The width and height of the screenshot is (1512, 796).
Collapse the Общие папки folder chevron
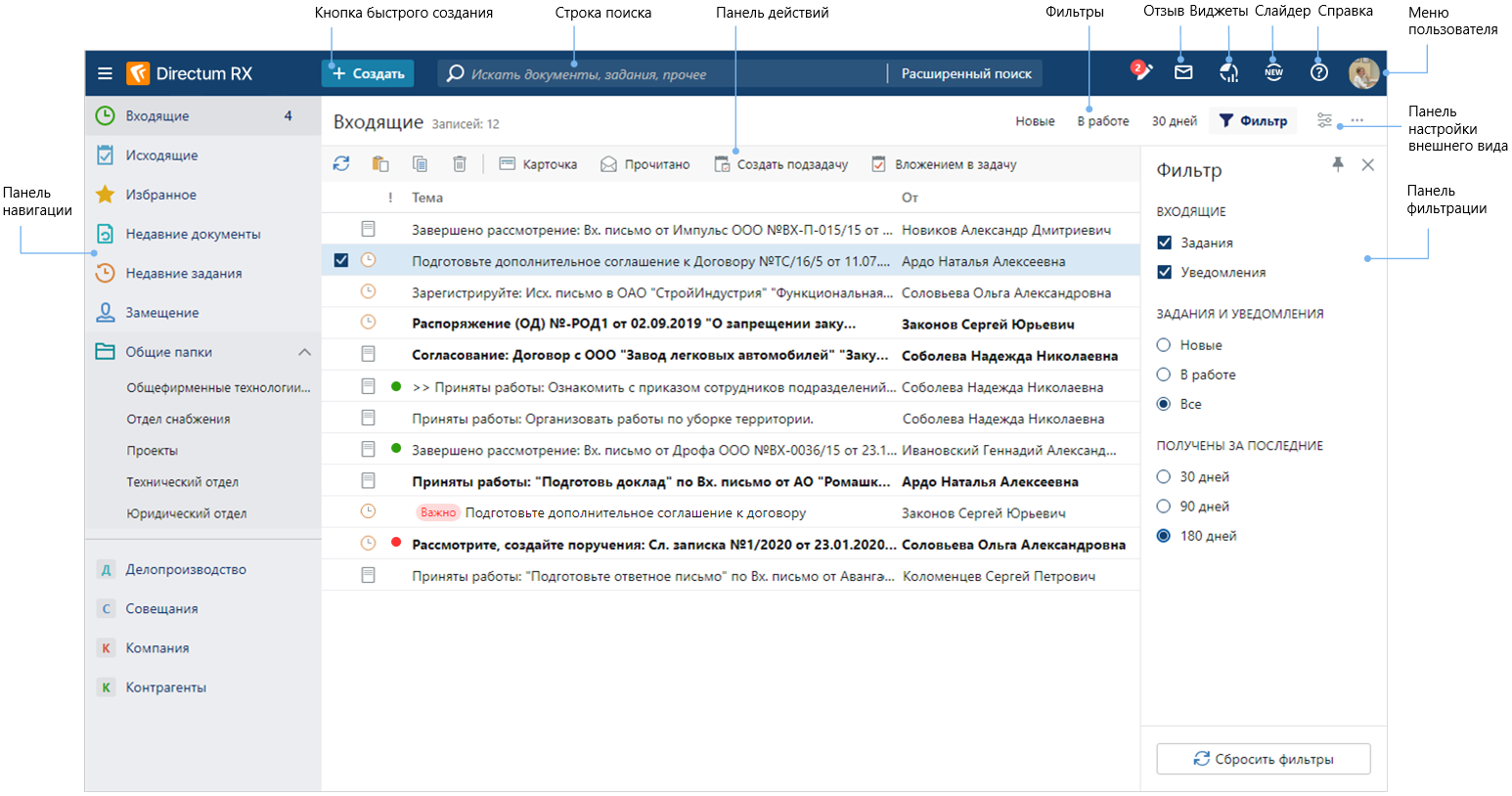(304, 352)
